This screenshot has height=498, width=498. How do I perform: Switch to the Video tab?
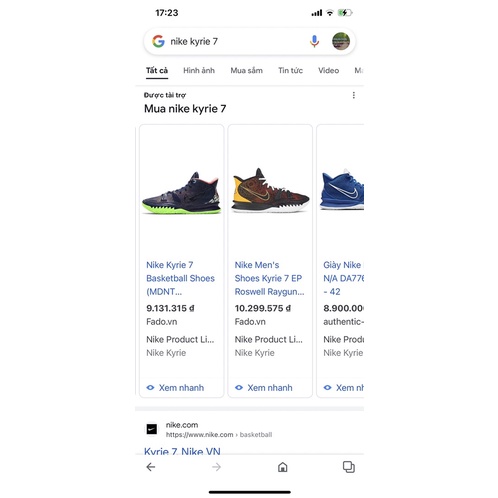point(328,71)
